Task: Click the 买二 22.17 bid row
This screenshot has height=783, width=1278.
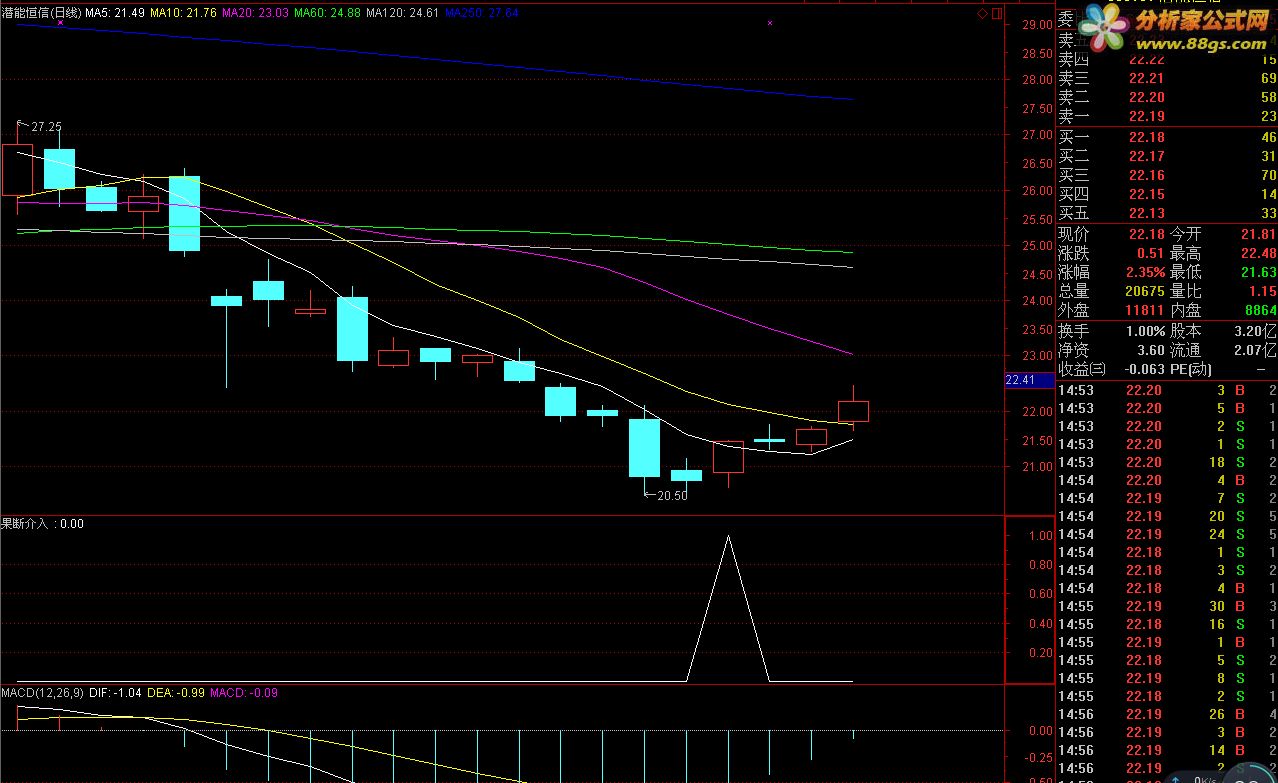Action: click(x=1167, y=156)
